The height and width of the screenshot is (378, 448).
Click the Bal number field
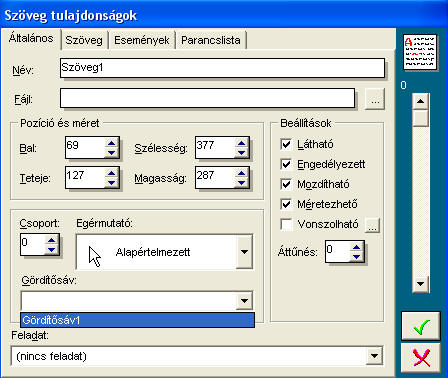coord(85,147)
